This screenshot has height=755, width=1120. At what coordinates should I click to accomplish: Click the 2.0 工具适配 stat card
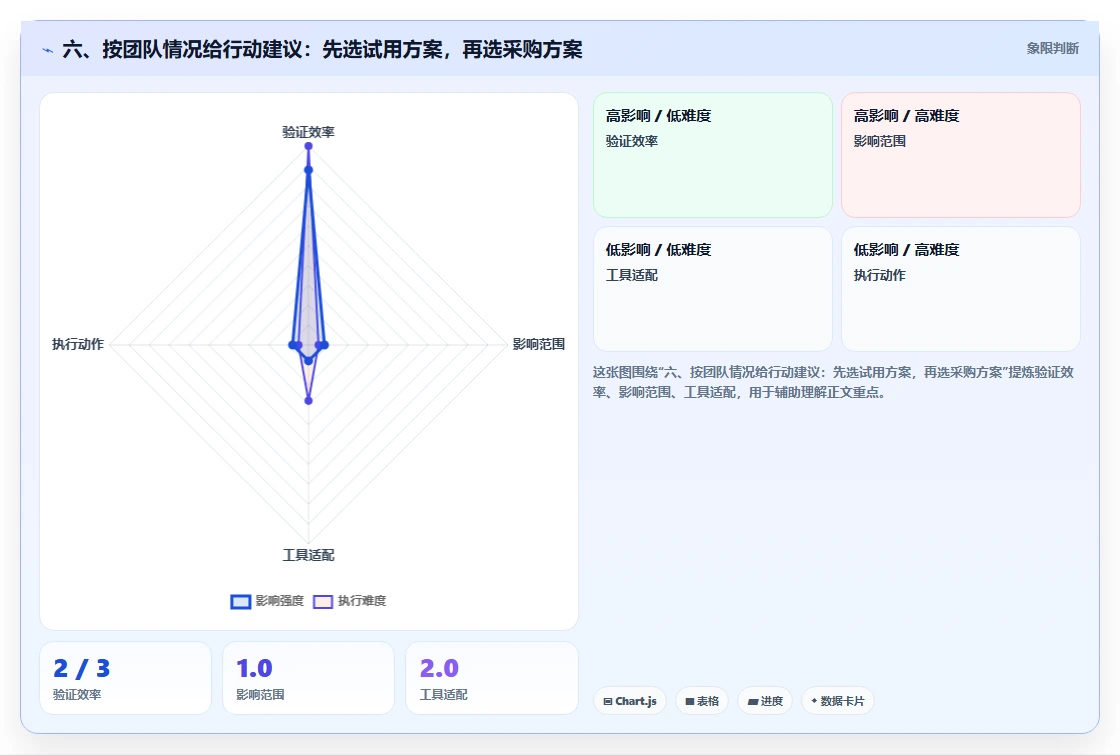point(491,678)
